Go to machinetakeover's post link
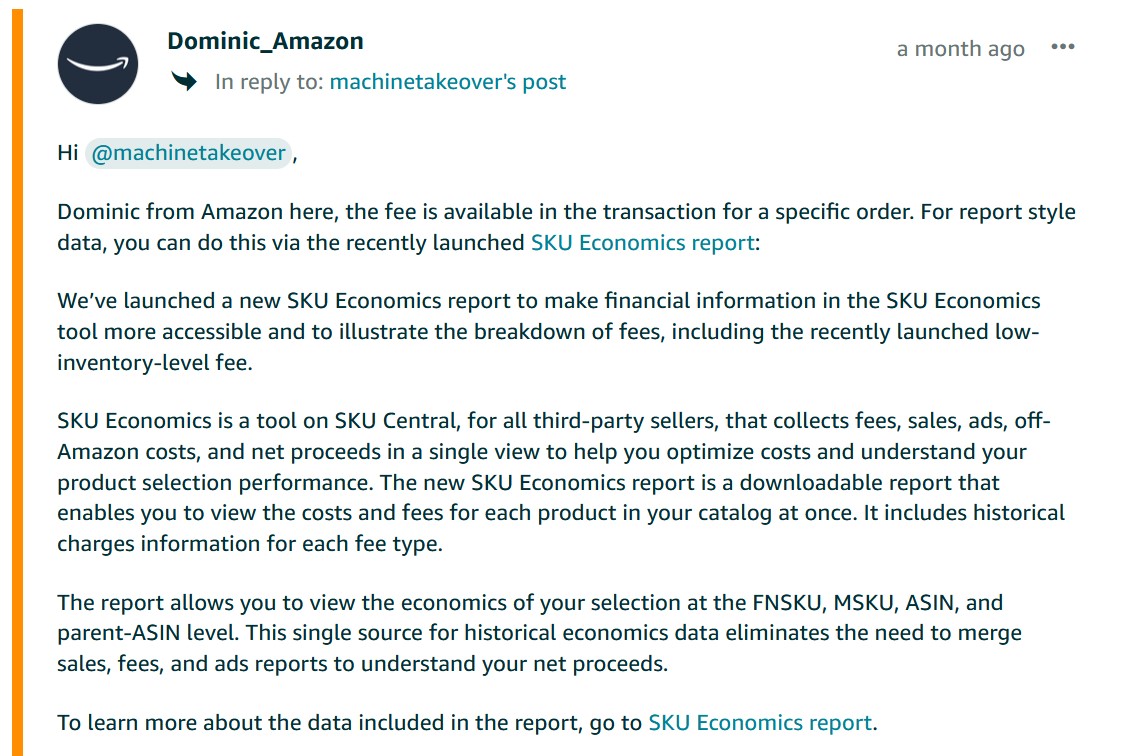Image resolution: width=1124 pixels, height=756 pixels. (x=447, y=82)
